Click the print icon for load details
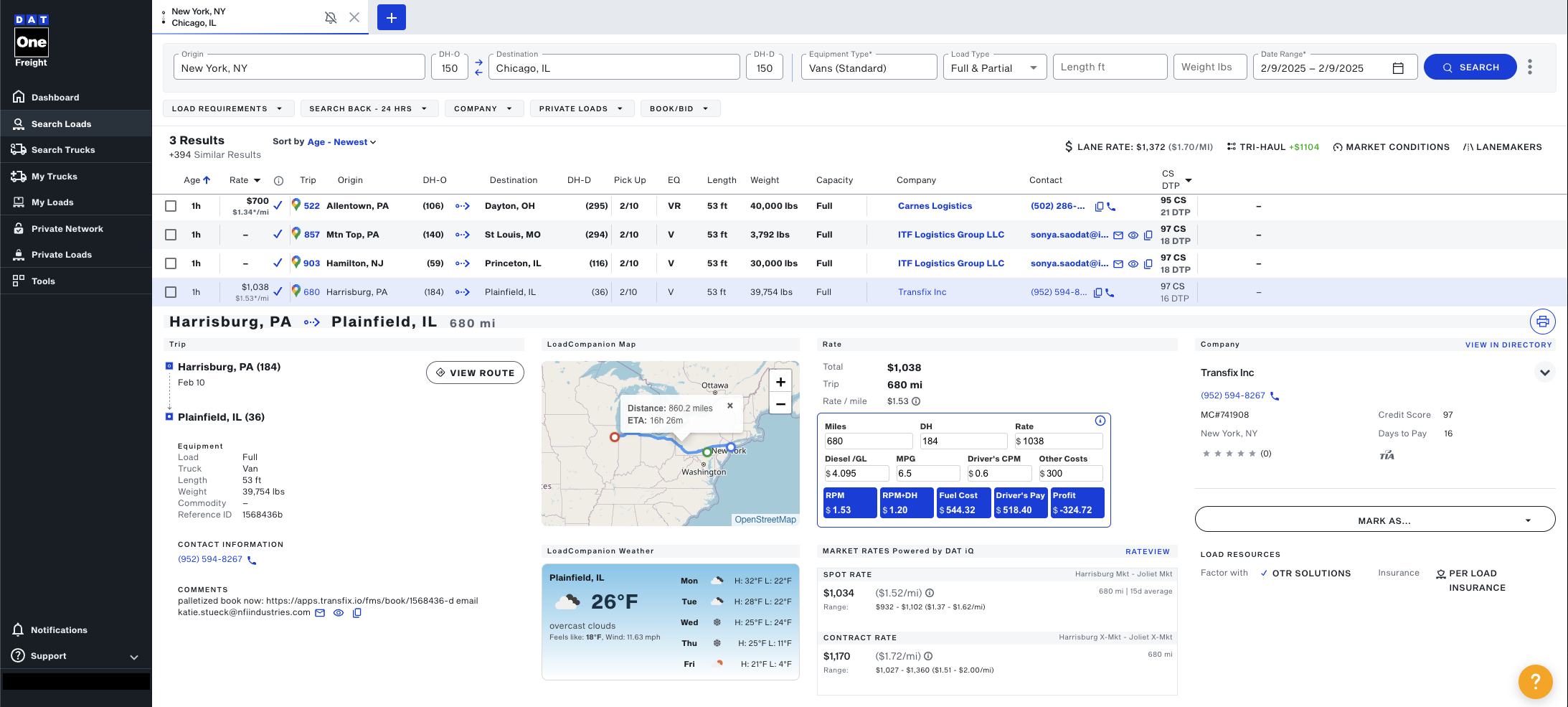 pos(1542,322)
